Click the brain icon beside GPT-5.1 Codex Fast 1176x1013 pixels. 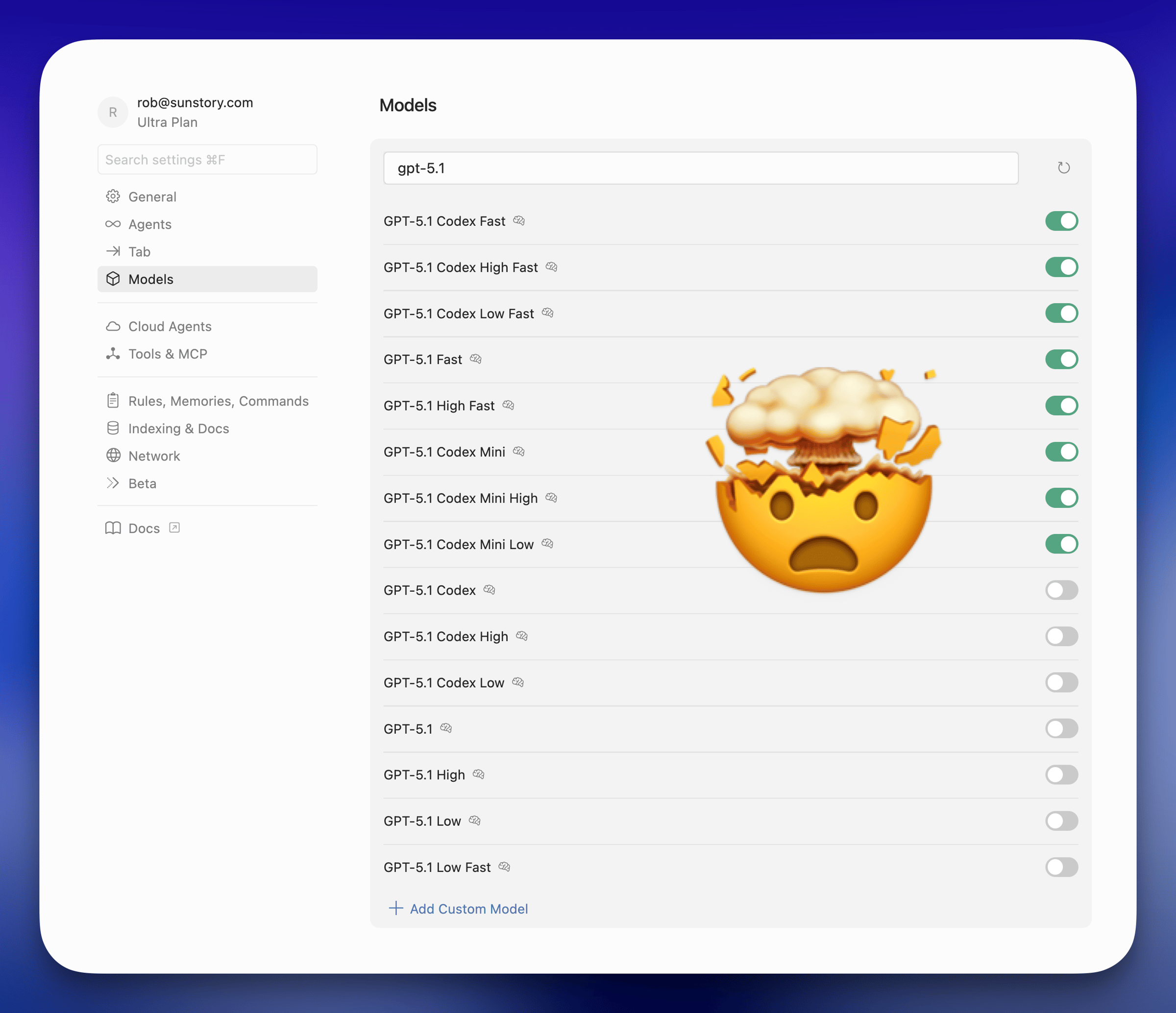(x=519, y=221)
